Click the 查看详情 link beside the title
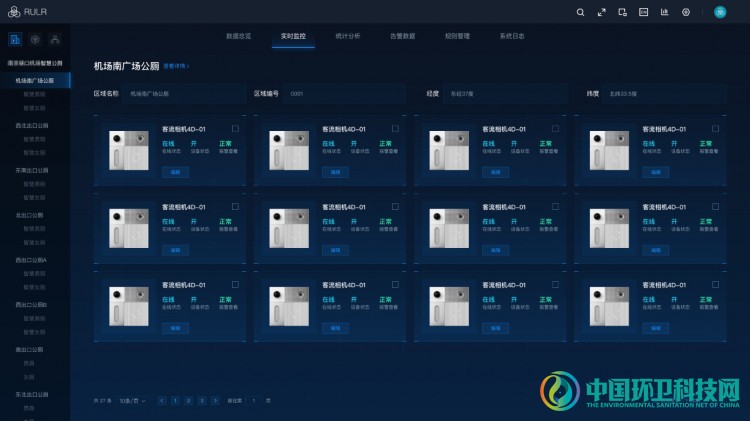The image size is (750, 421). (x=176, y=66)
